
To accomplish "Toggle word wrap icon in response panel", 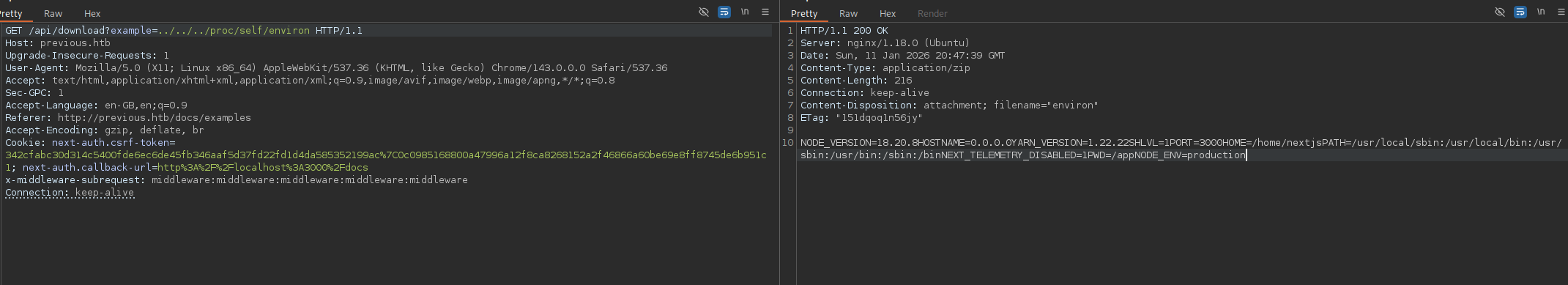I will [x=1520, y=12].
